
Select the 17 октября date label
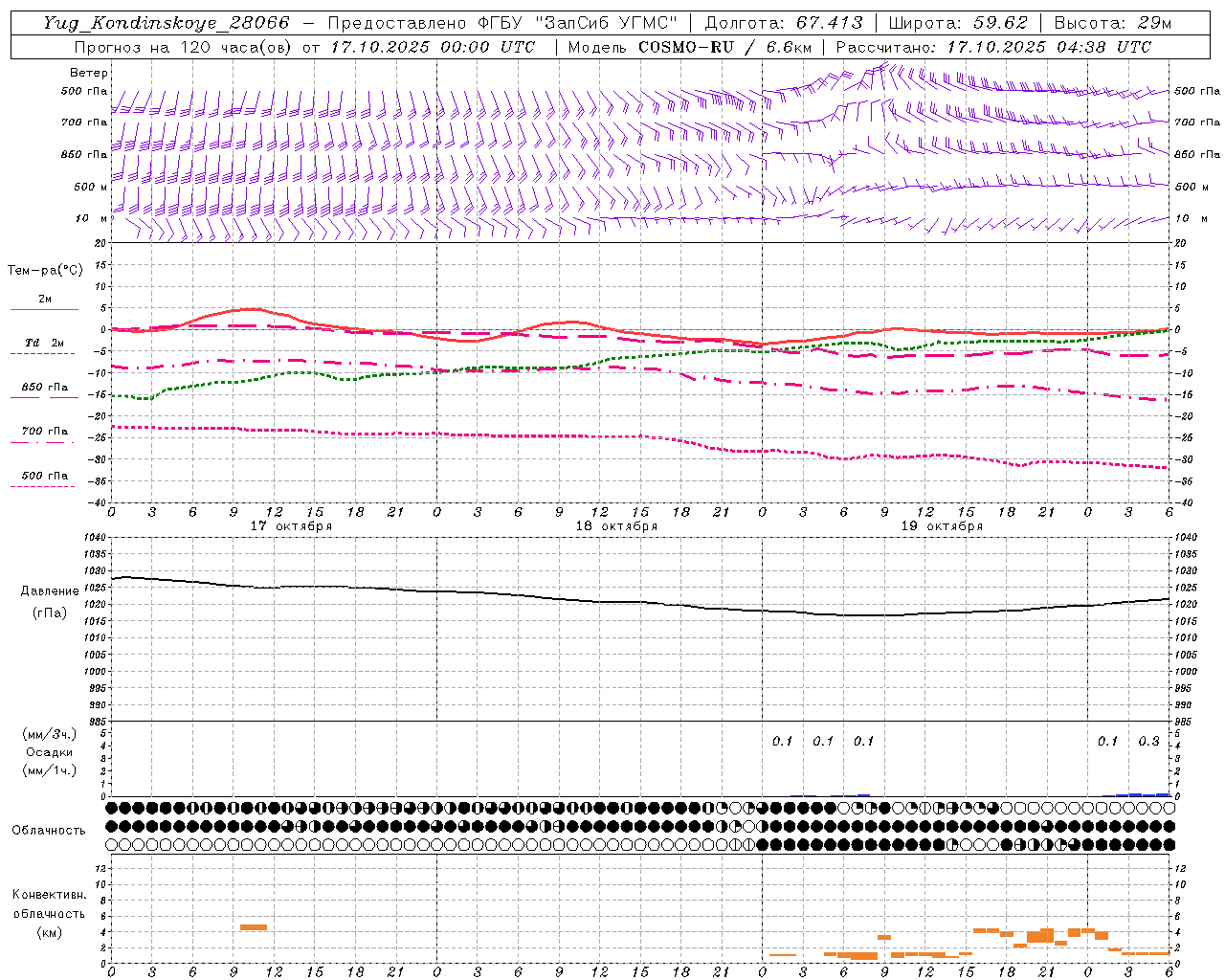pyautogui.click(x=291, y=526)
